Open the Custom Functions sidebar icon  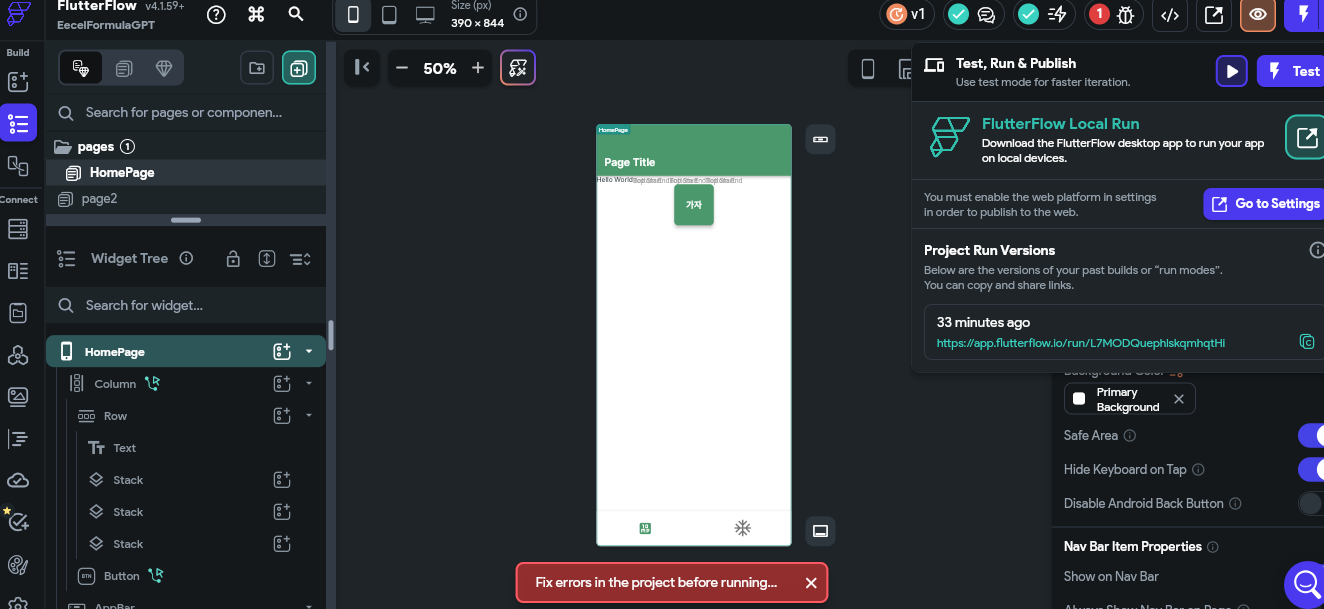click(18, 439)
